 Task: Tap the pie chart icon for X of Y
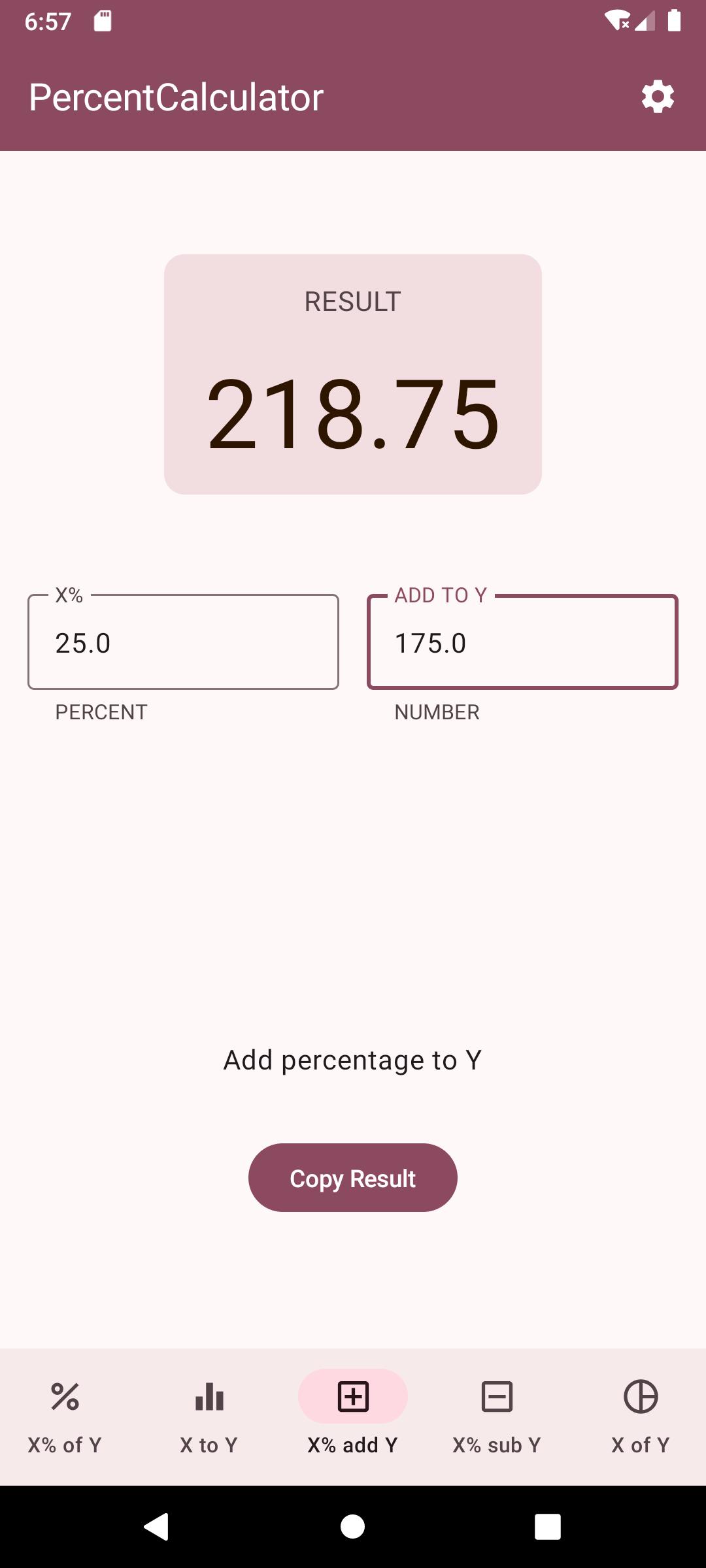[x=641, y=1397]
